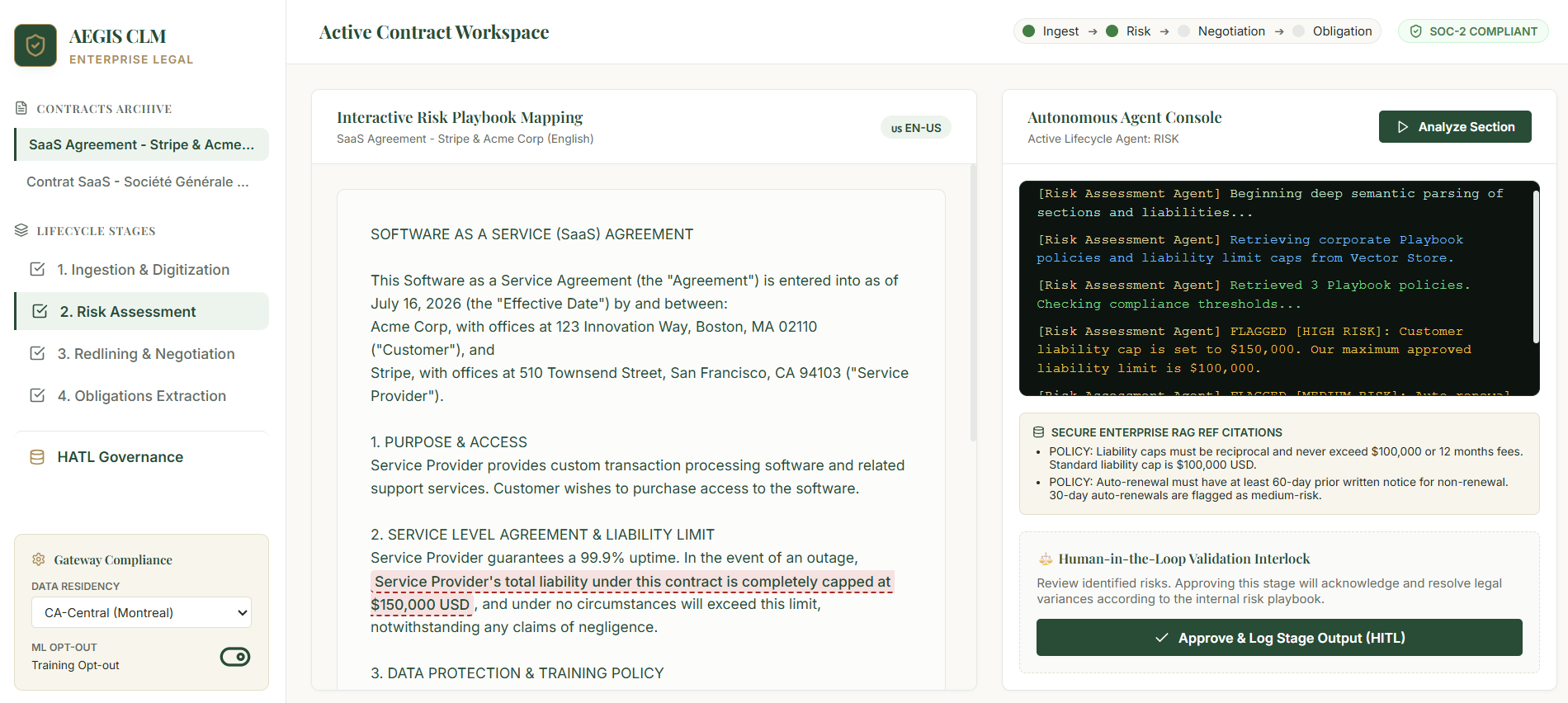Click the contract document scrollbar
The width and height of the screenshot is (1568, 703).
(973, 302)
